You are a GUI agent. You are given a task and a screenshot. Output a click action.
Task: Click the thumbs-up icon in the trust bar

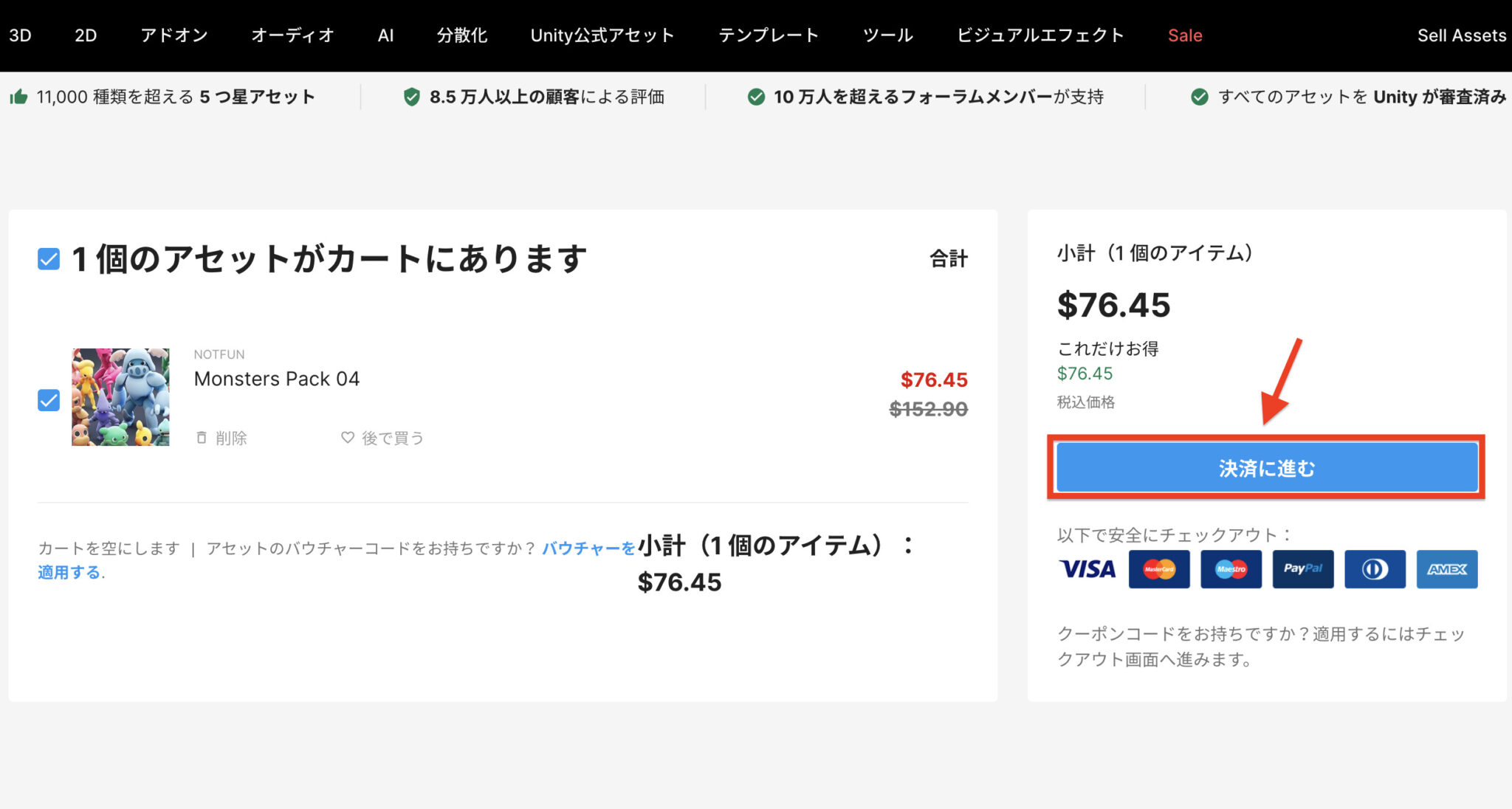(19, 96)
